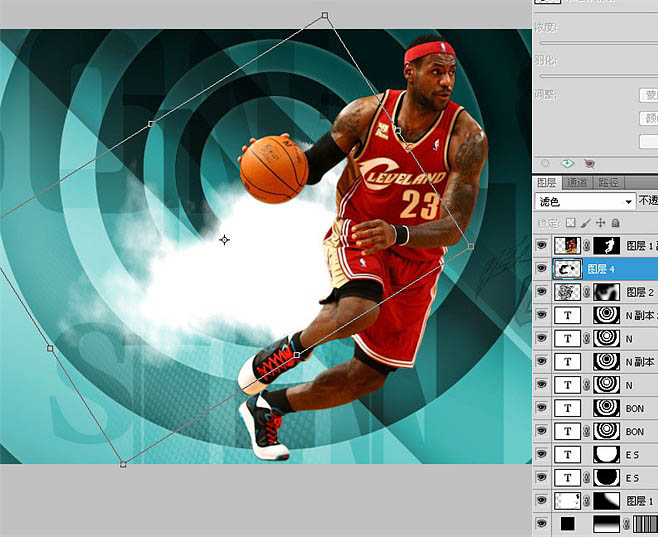The image size is (658, 537).
Task: Click the 图层 2 layer content thumbnail
Action: click(567, 292)
